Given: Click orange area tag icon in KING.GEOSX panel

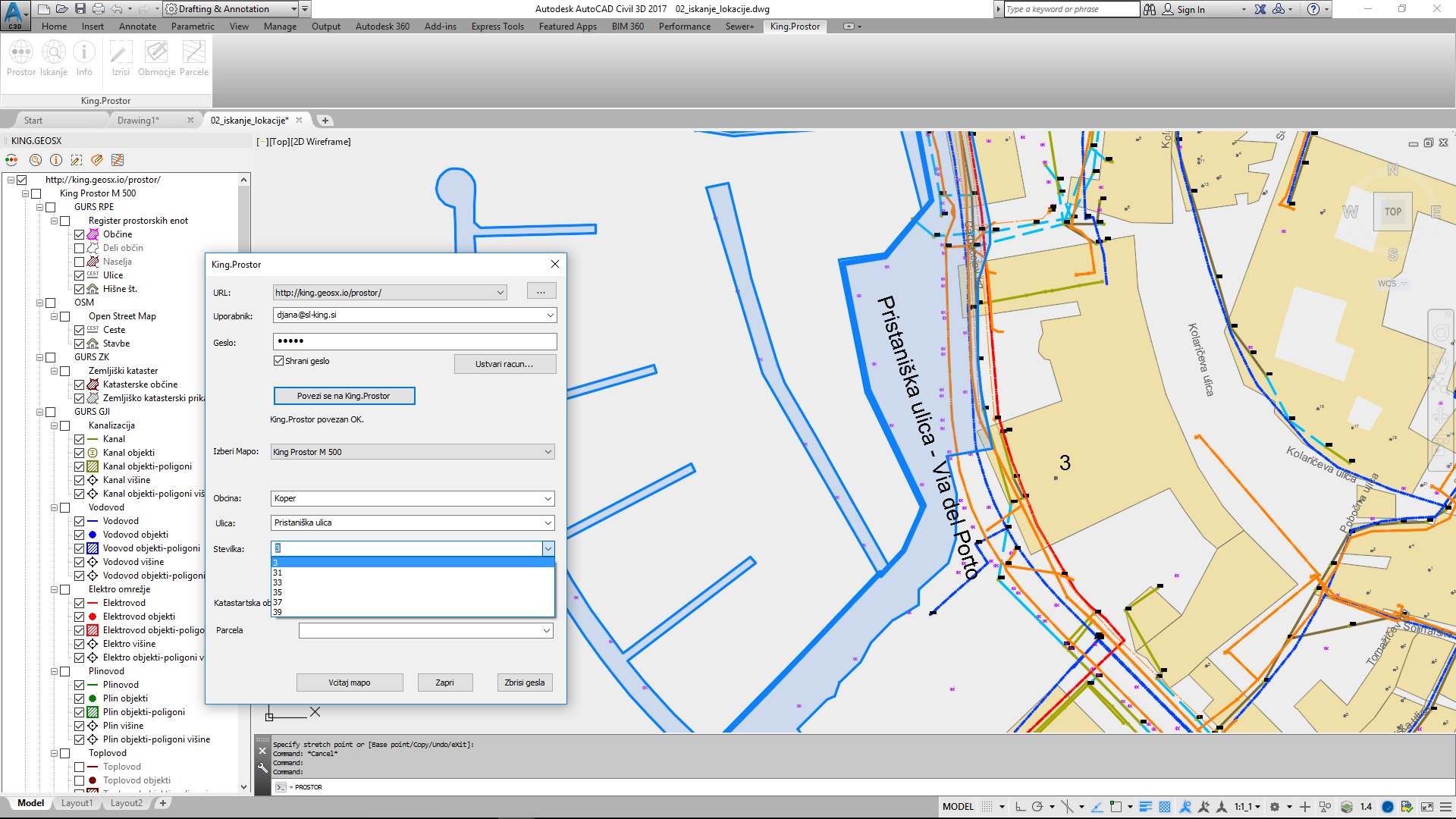Looking at the screenshot, I should click(x=97, y=160).
